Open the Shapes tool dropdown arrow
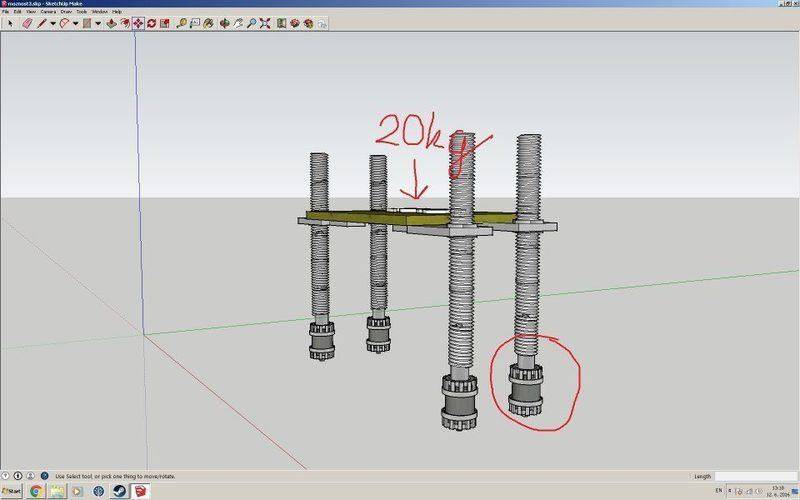The height and width of the screenshot is (500, 800). pyautogui.click(x=98, y=22)
